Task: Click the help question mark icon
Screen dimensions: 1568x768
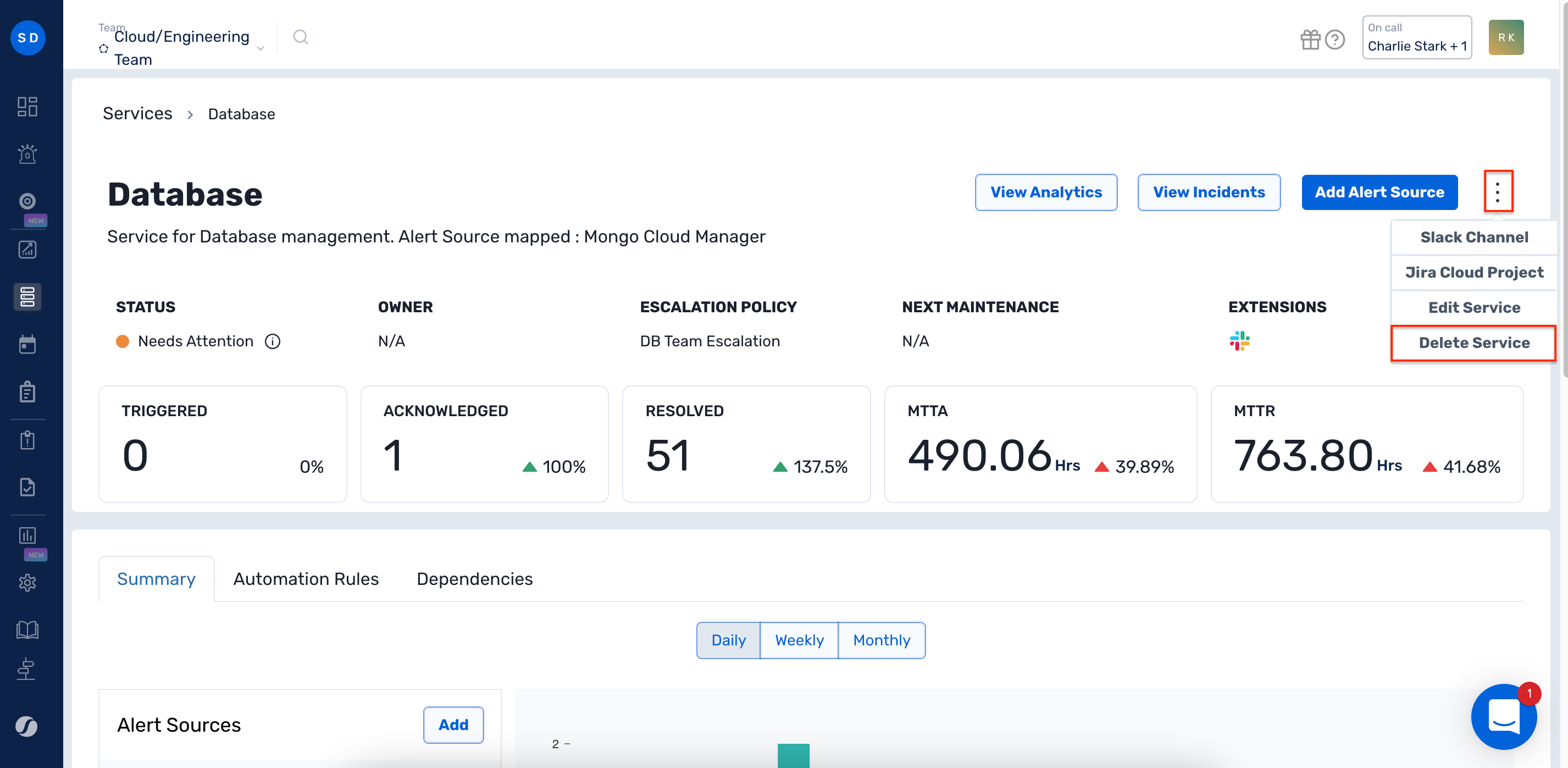Action: pyautogui.click(x=1334, y=40)
